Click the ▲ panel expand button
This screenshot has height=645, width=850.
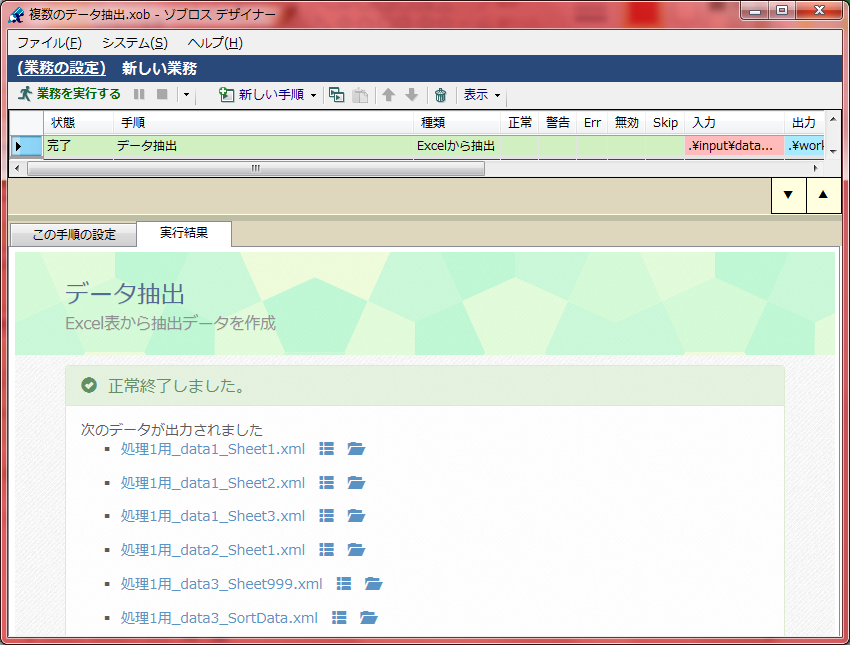(823, 195)
